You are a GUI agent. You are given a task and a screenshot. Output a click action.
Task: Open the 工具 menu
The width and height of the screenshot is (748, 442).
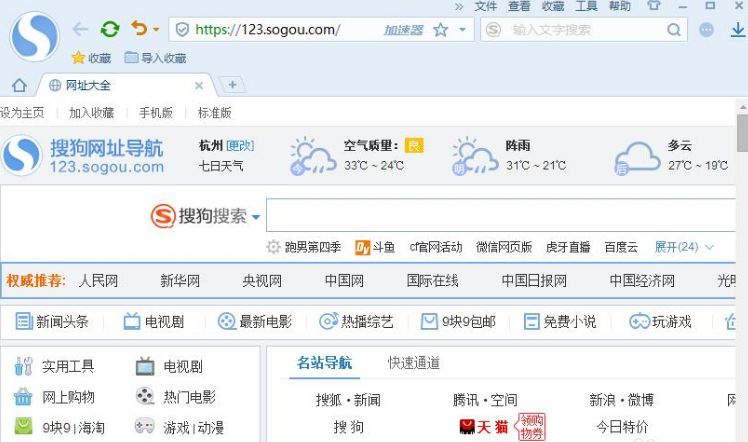point(586,6)
